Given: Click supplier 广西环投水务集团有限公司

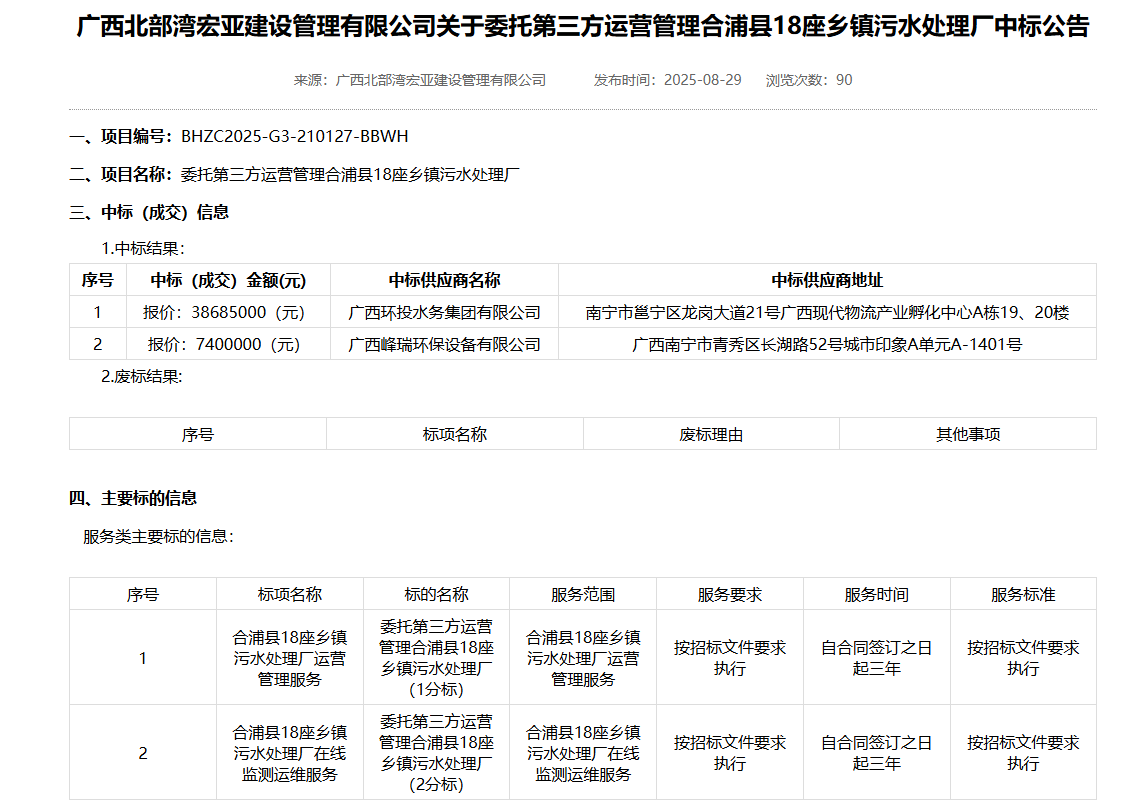Looking at the screenshot, I should 444,313.
